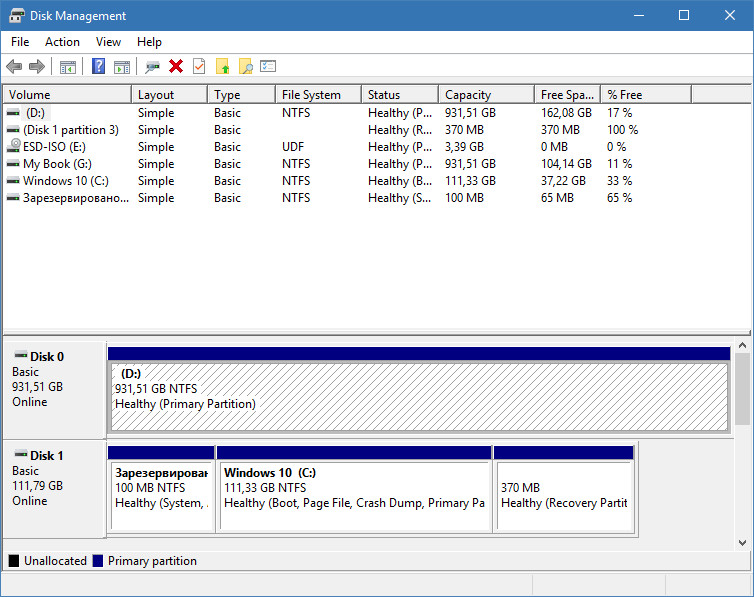Image resolution: width=754 pixels, height=597 pixels.
Task: Click the down arrow of the disk pane scrollbar
Action: pos(743,542)
